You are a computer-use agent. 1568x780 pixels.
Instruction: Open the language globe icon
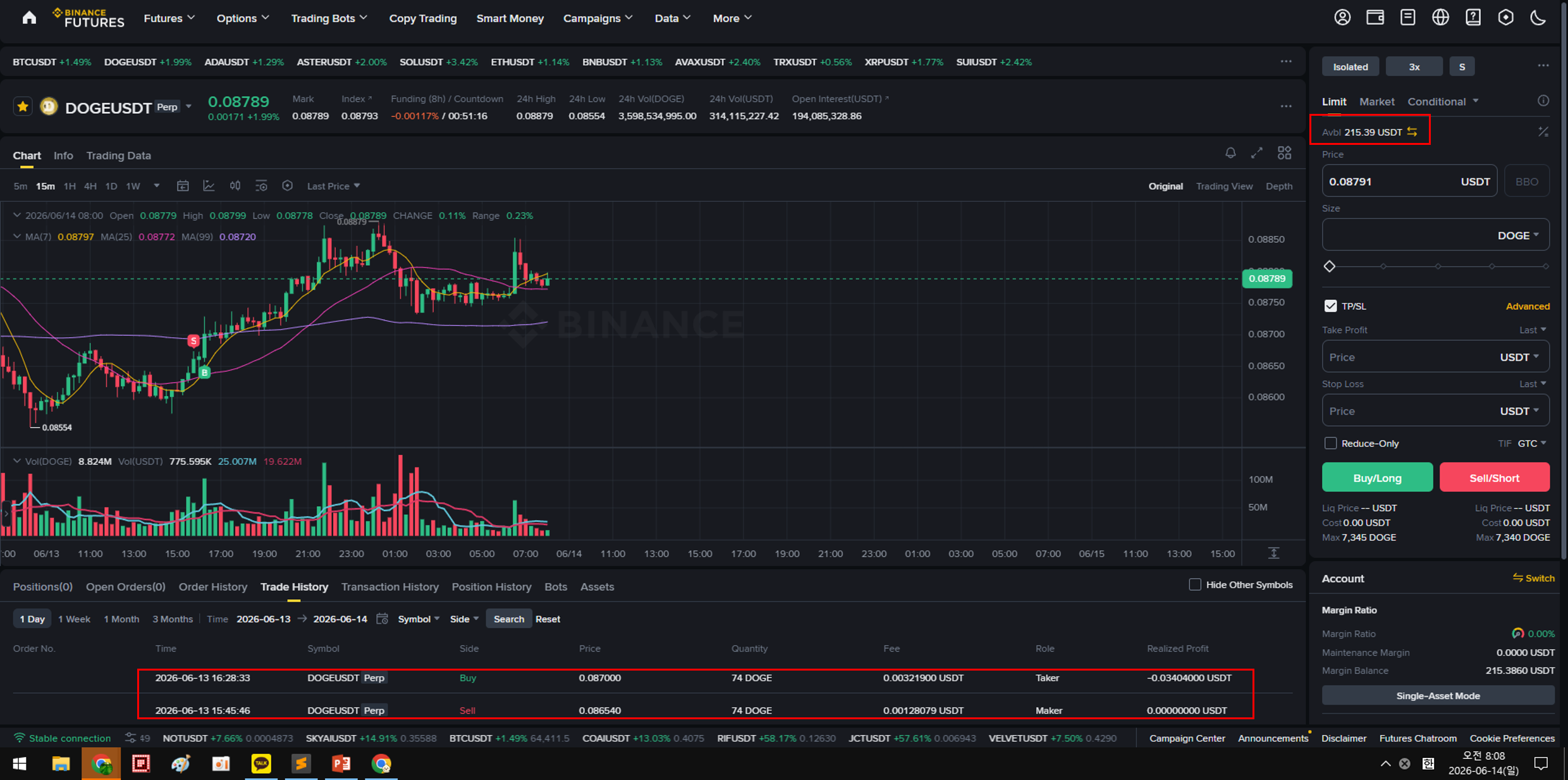(x=1440, y=18)
